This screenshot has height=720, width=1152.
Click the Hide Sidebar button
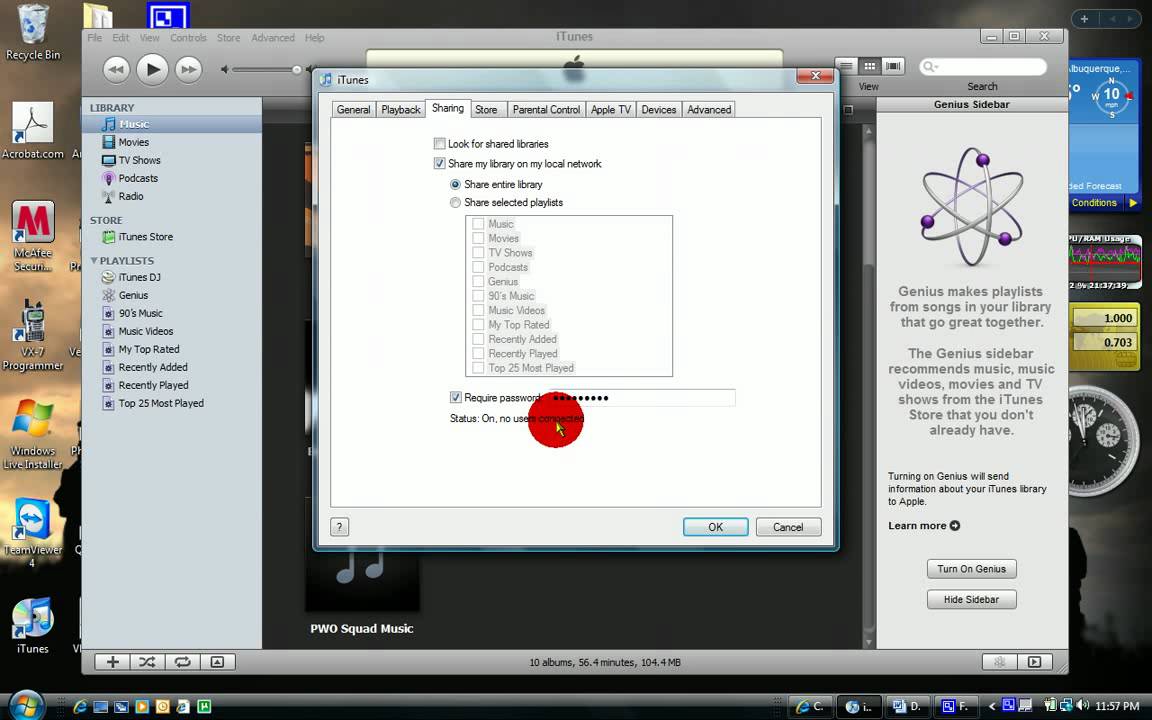coord(971,600)
